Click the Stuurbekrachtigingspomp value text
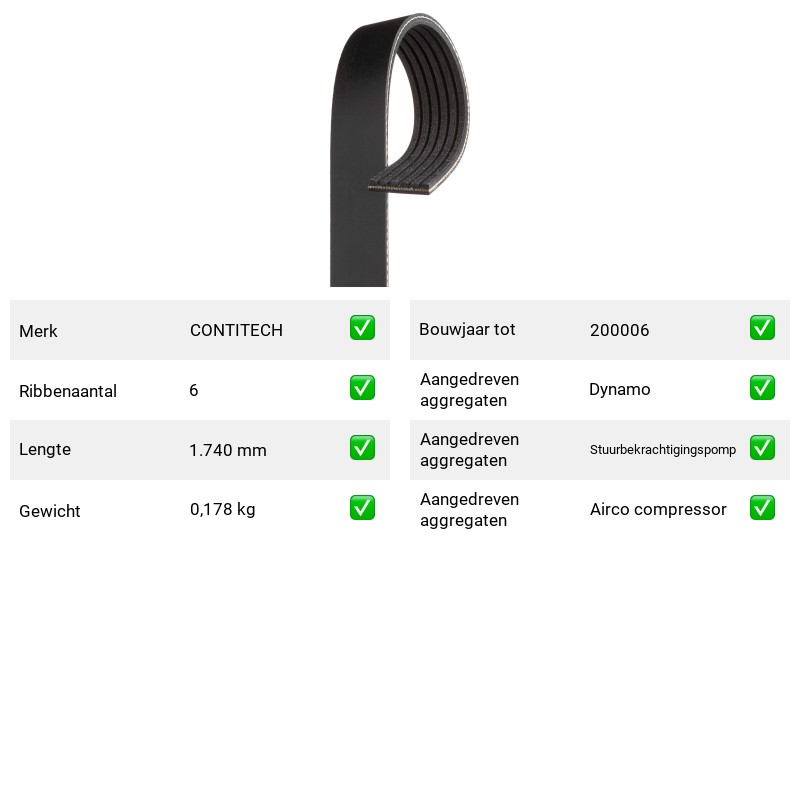Viewport: 800px width, 800px height. pos(663,449)
